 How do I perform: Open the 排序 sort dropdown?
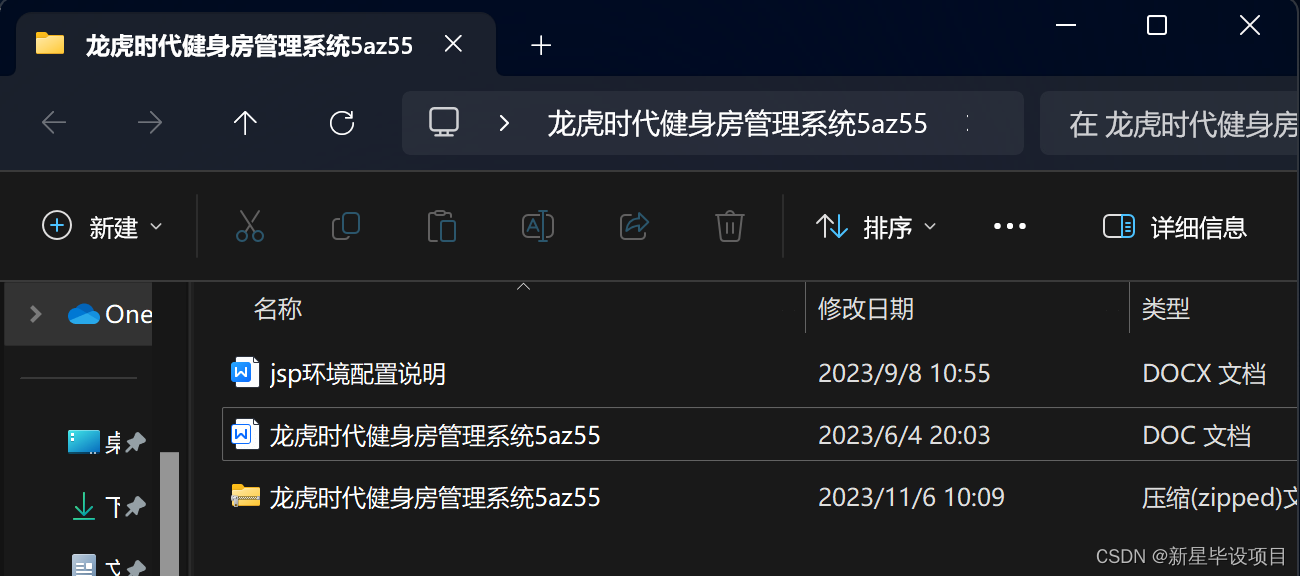pos(877,227)
